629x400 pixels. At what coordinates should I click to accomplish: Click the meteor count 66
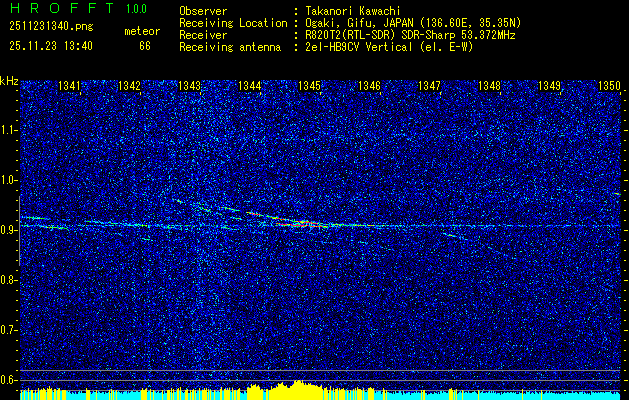point(145,46)
